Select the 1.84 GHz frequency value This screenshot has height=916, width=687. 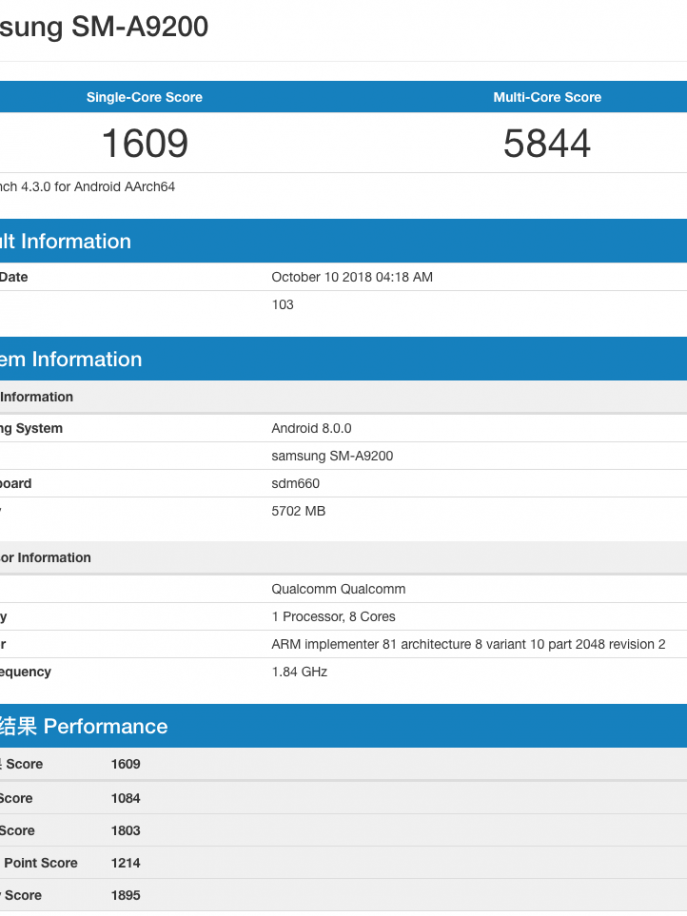(299, 672)
